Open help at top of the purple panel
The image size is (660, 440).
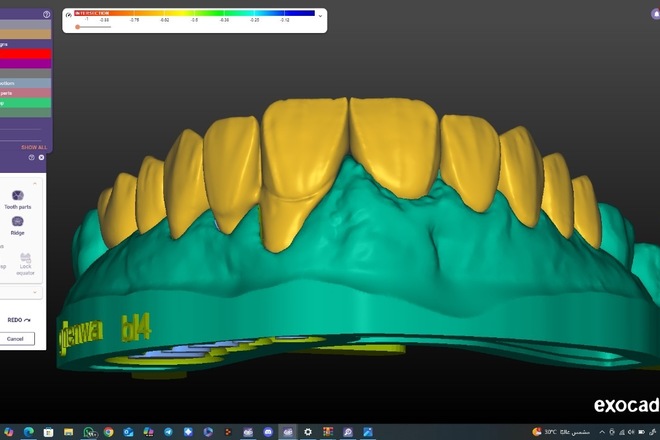coord(46,14)
